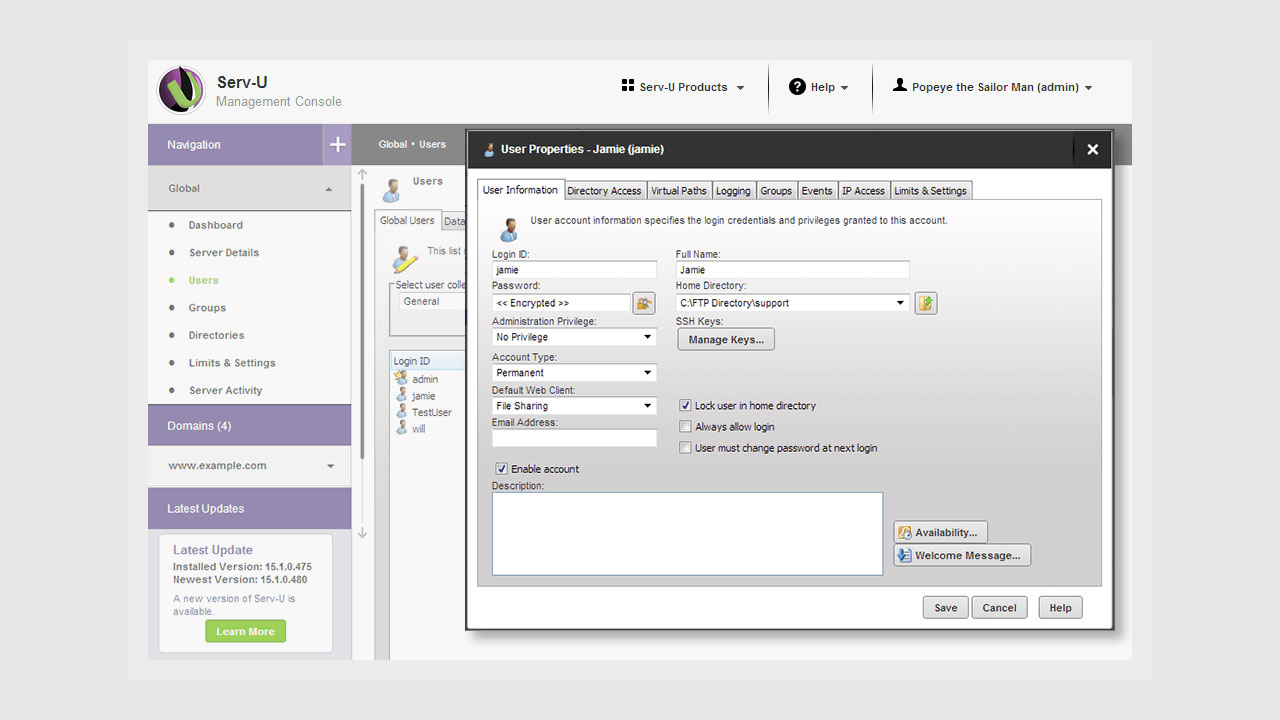
Task: Select the Logging tab
Action: (x=733, y=191)
